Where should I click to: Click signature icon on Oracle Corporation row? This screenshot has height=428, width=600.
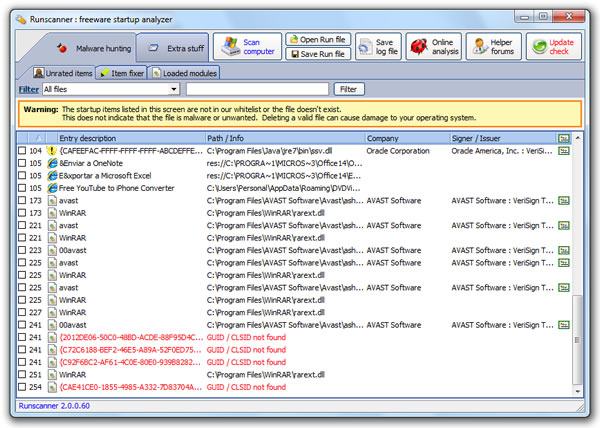pos(563,151)
